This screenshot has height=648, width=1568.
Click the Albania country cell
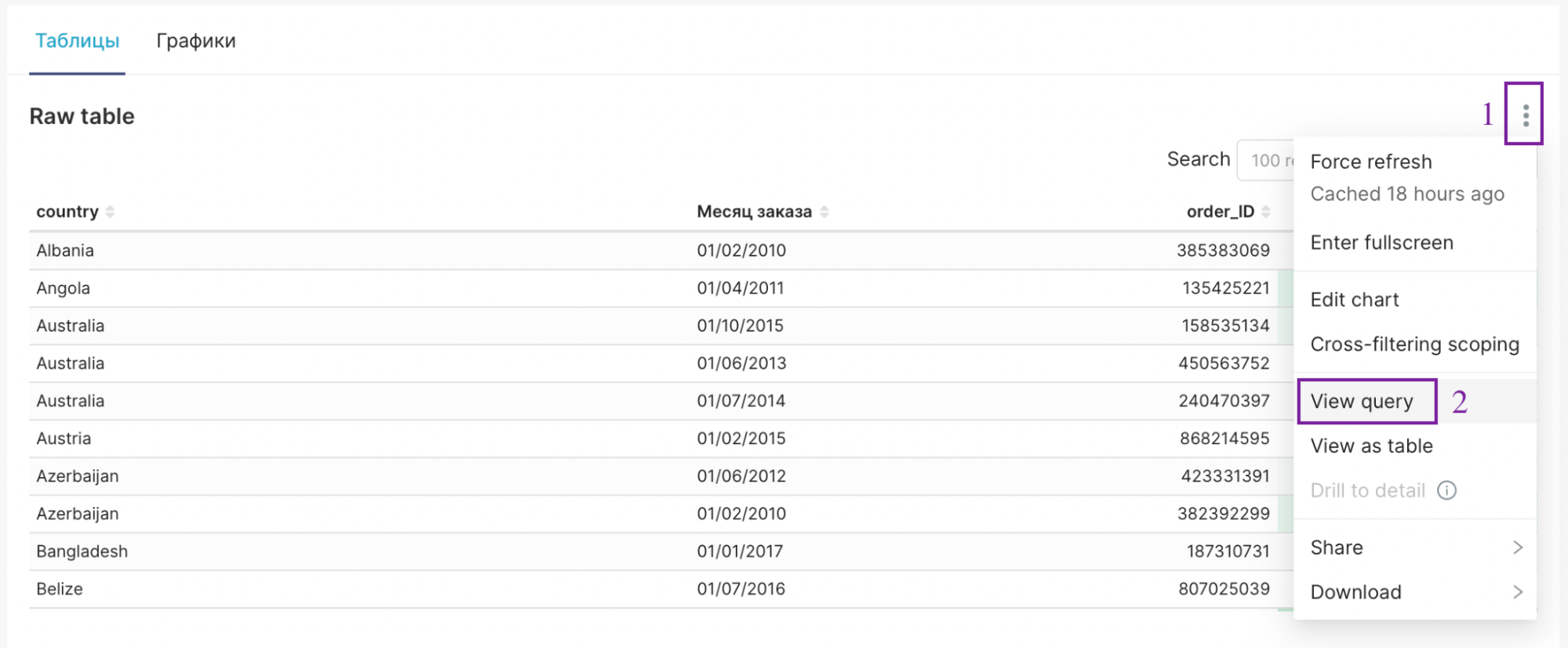tap(65, 251)
